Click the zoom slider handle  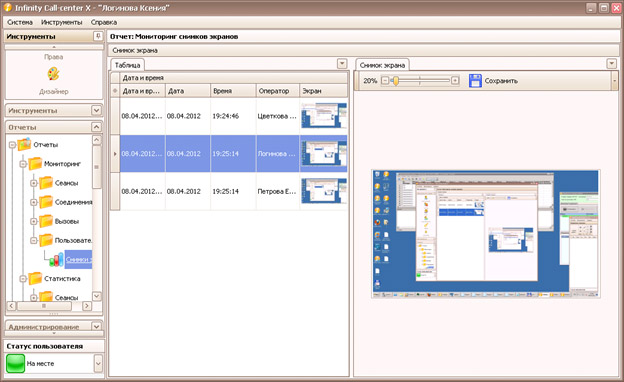click(x=395, y=81)
